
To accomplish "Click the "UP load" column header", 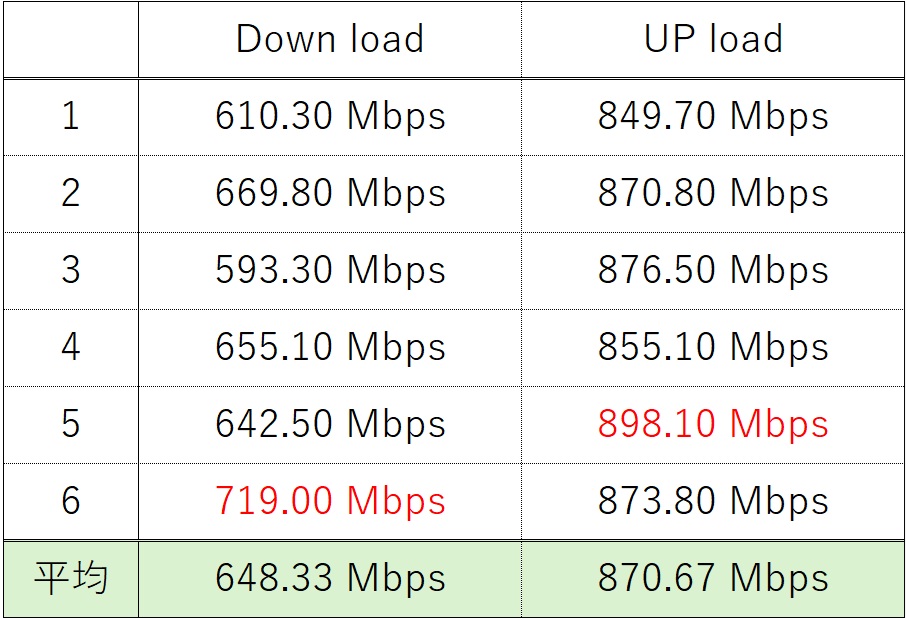I will pyautogui.click(x=713, y=40).
